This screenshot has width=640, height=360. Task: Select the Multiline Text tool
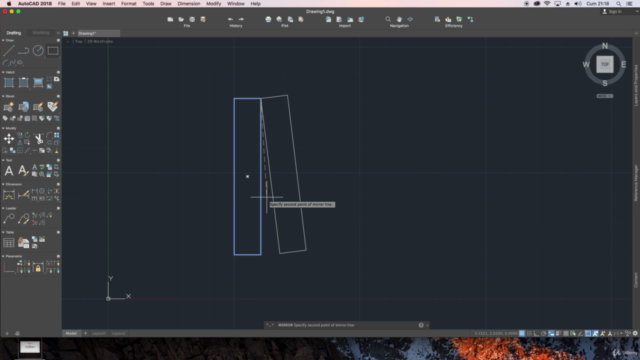9,171
